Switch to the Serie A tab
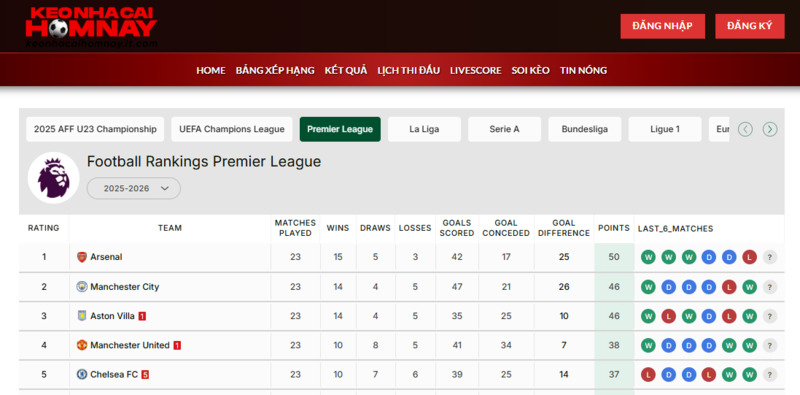 [x=504, y=130]
